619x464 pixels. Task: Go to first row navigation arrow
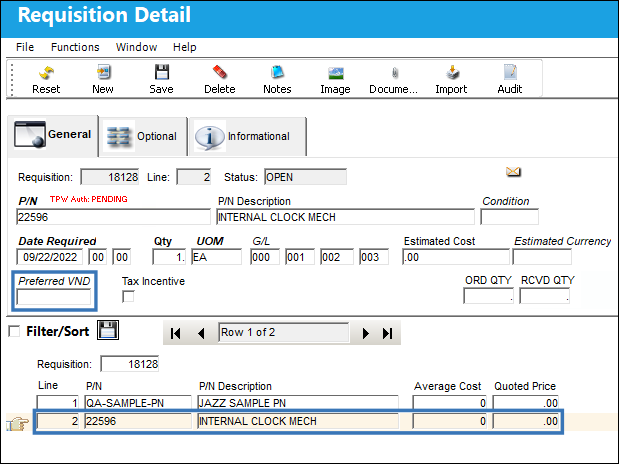tap(176, 333)
